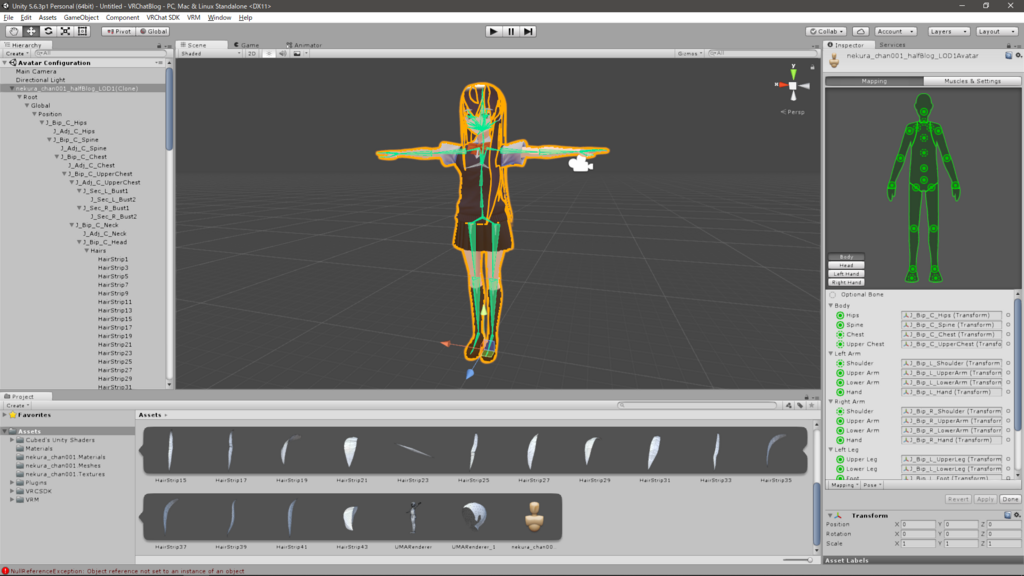The width and height of the screenshot is (1024, 576).
Task: Open the Layers dropdown
Action: coord(948,31)
